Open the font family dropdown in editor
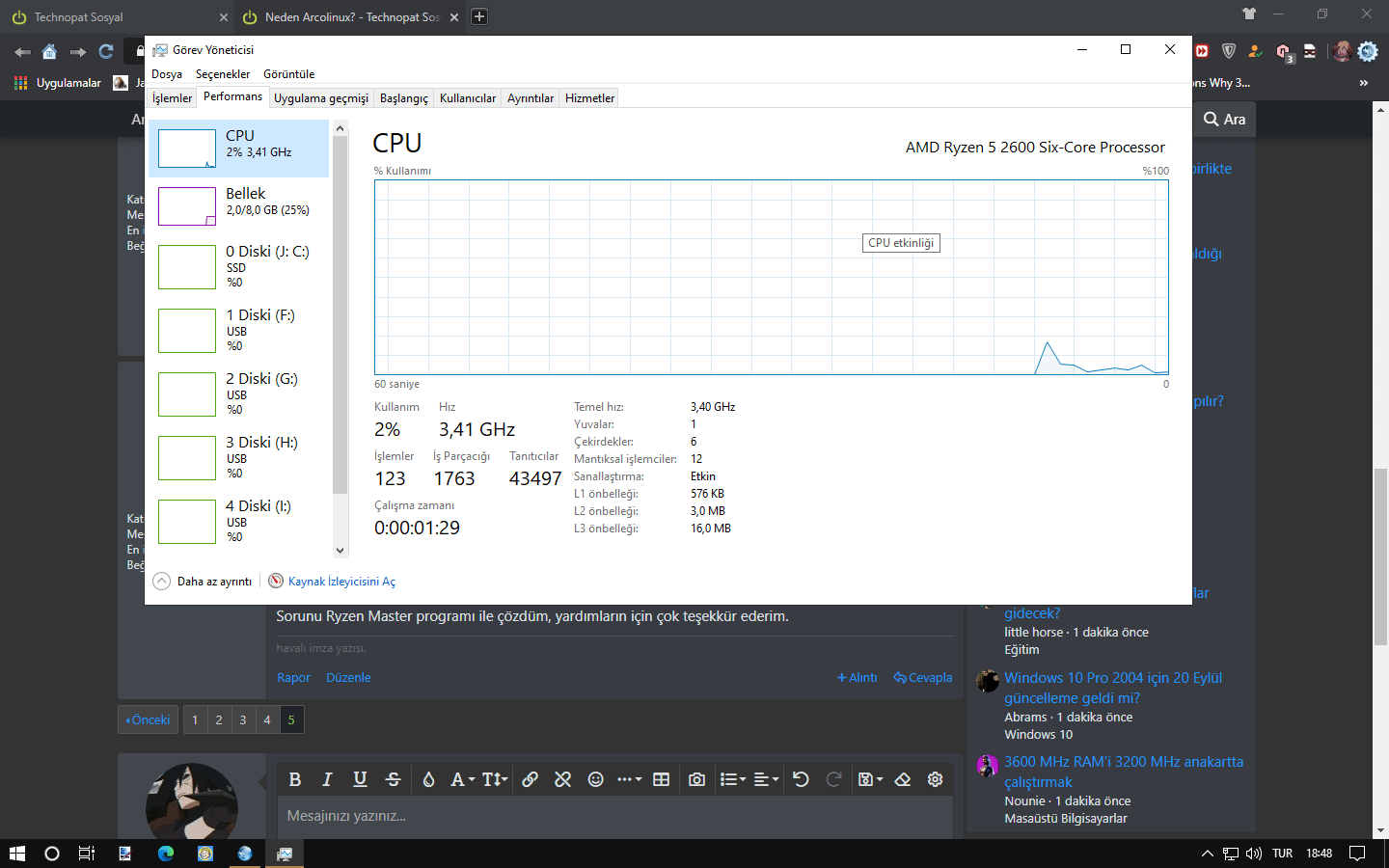 [x=463, y=779]
